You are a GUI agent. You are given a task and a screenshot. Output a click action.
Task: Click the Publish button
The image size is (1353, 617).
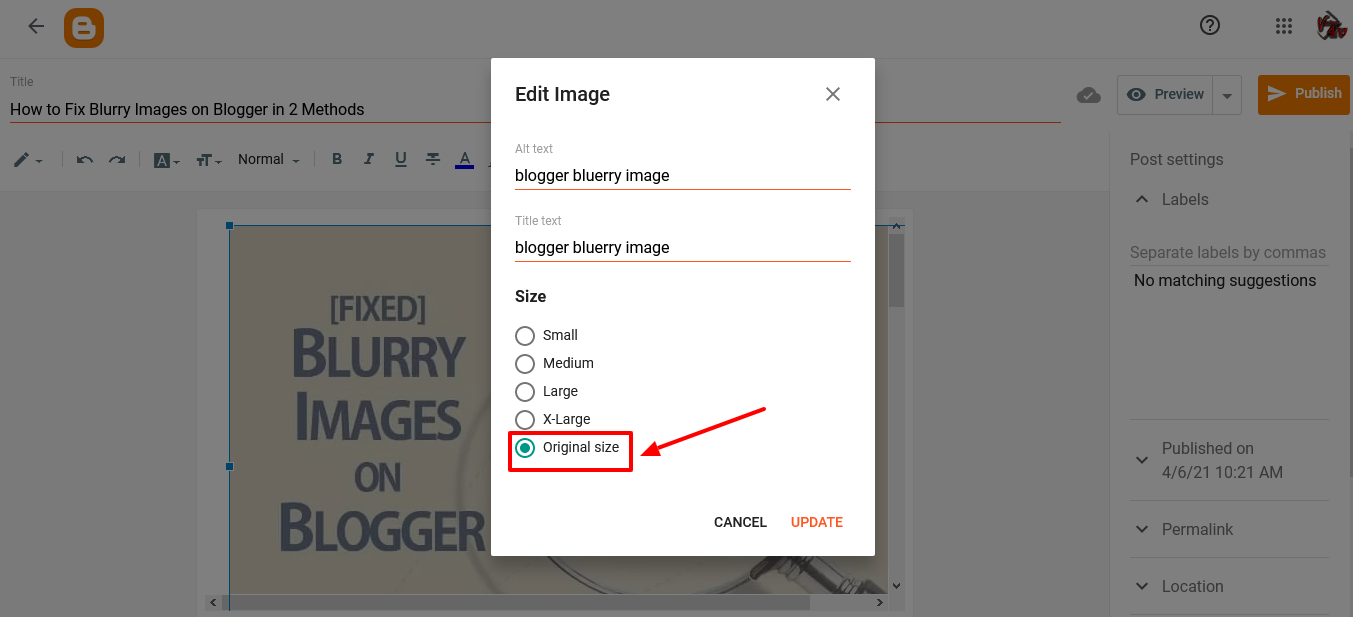click(x=1304, y=94)
